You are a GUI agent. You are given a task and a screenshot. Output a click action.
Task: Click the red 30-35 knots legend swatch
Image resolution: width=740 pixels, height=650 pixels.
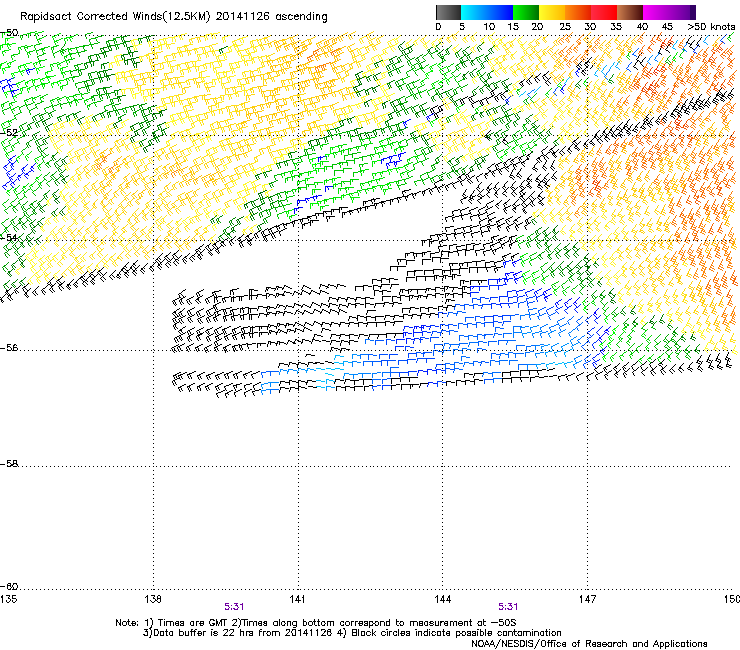[604, 12]
